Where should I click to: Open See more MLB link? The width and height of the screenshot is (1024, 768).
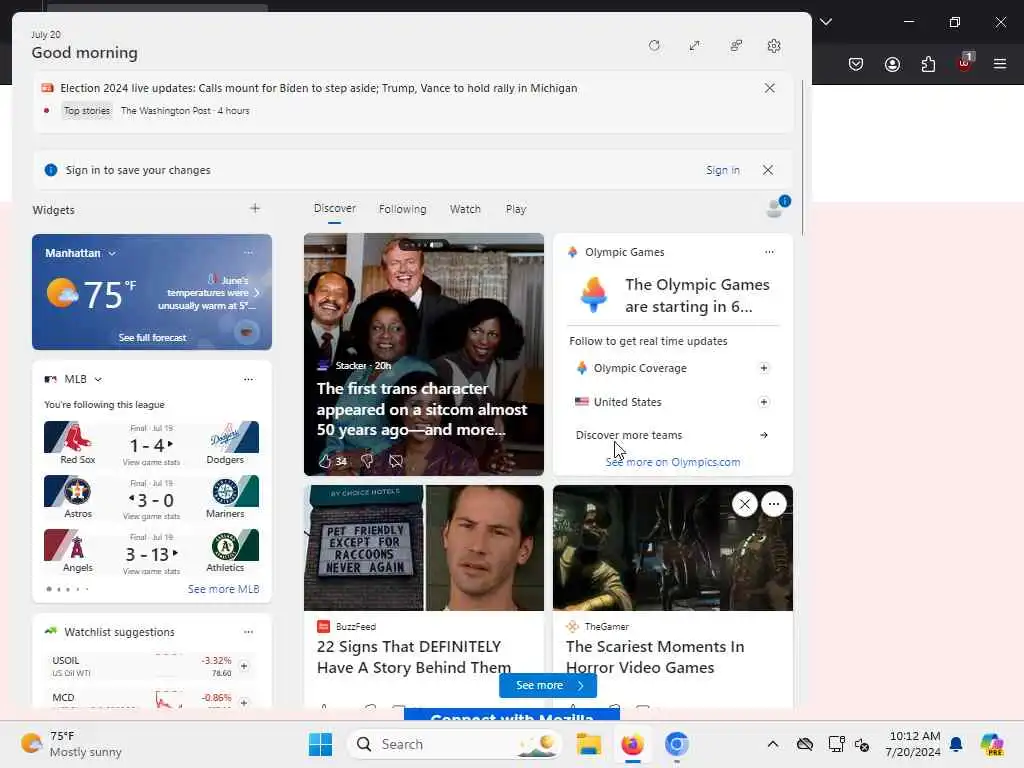(x=223, y=589)
